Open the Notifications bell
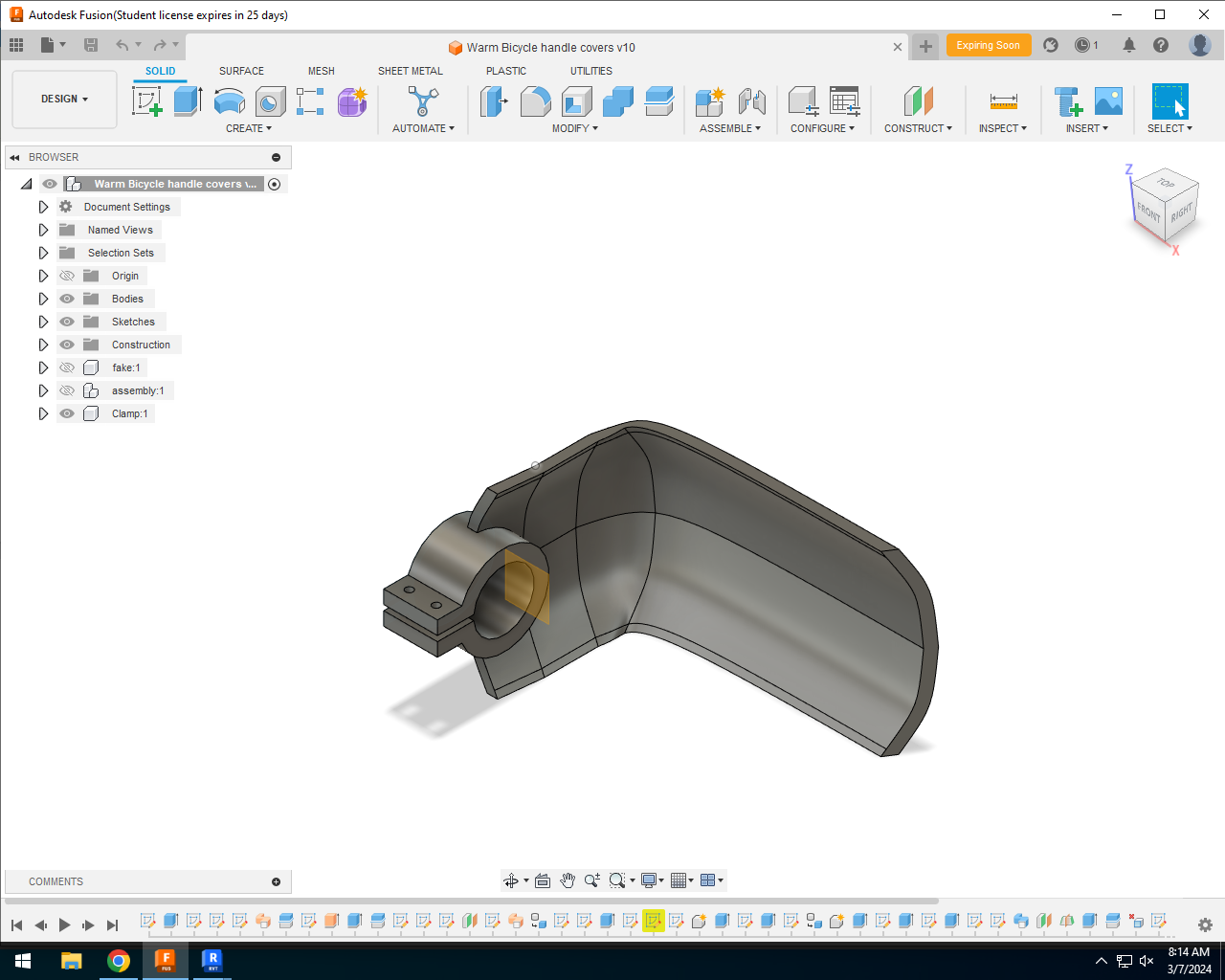 (1129, 45)
